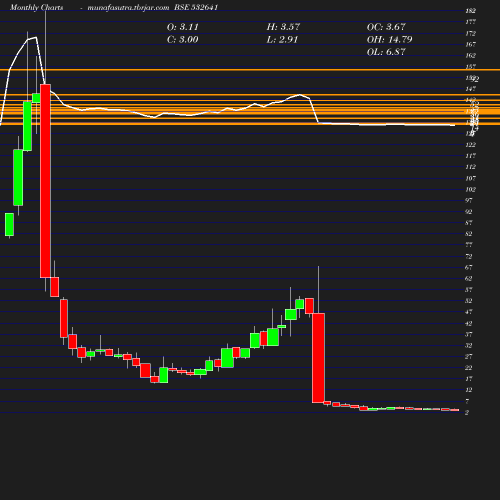Click the 112 price axis label

tap(470, 167)
